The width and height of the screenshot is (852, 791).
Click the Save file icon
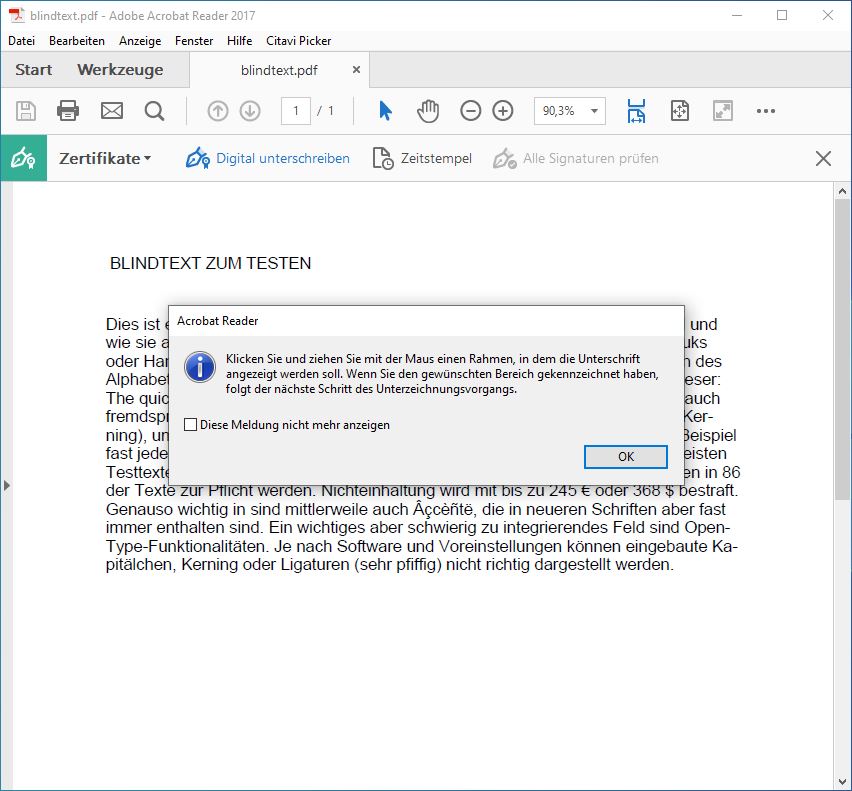point(26,111)
